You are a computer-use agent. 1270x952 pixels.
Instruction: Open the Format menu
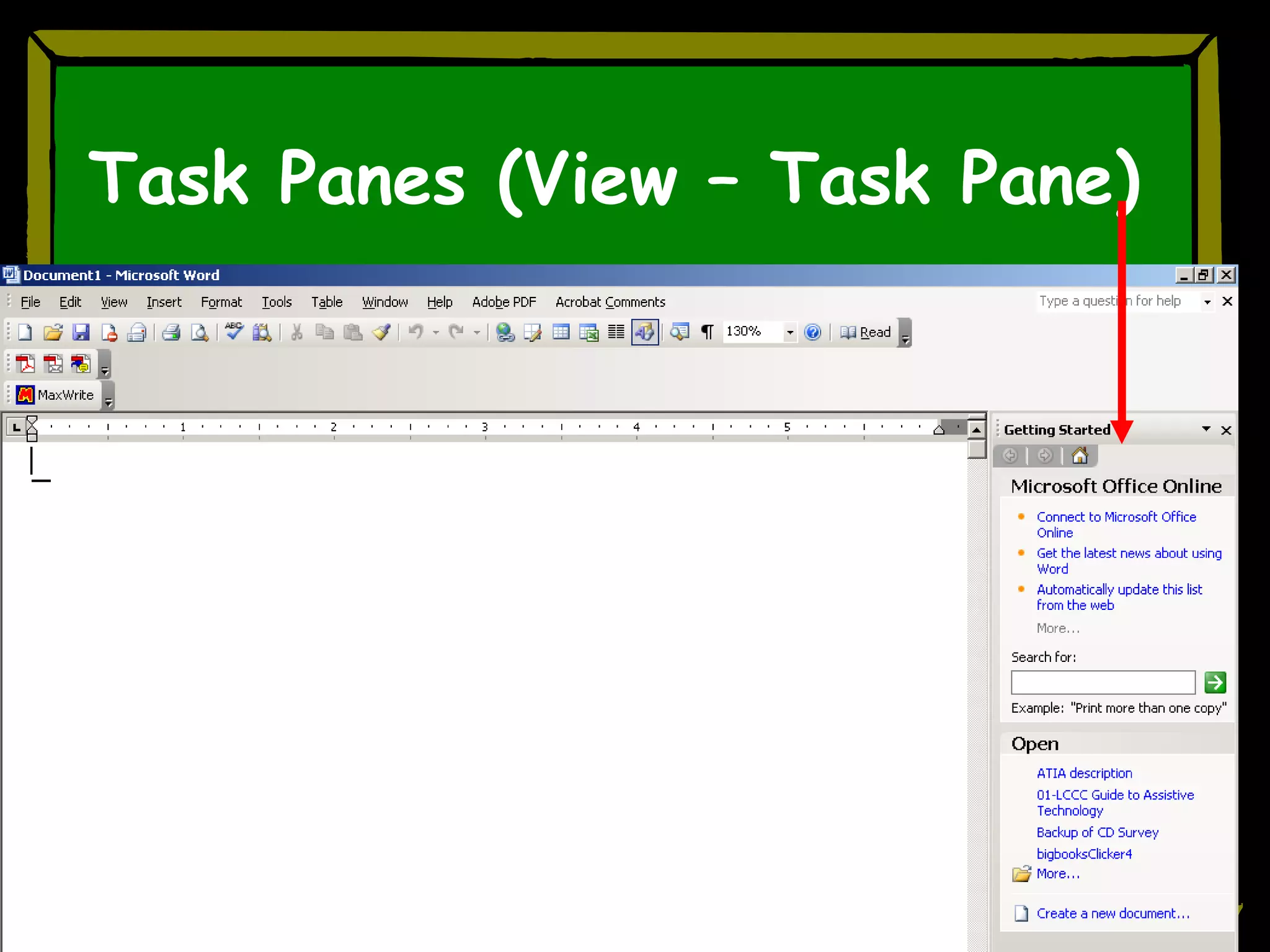click(221, 302)
